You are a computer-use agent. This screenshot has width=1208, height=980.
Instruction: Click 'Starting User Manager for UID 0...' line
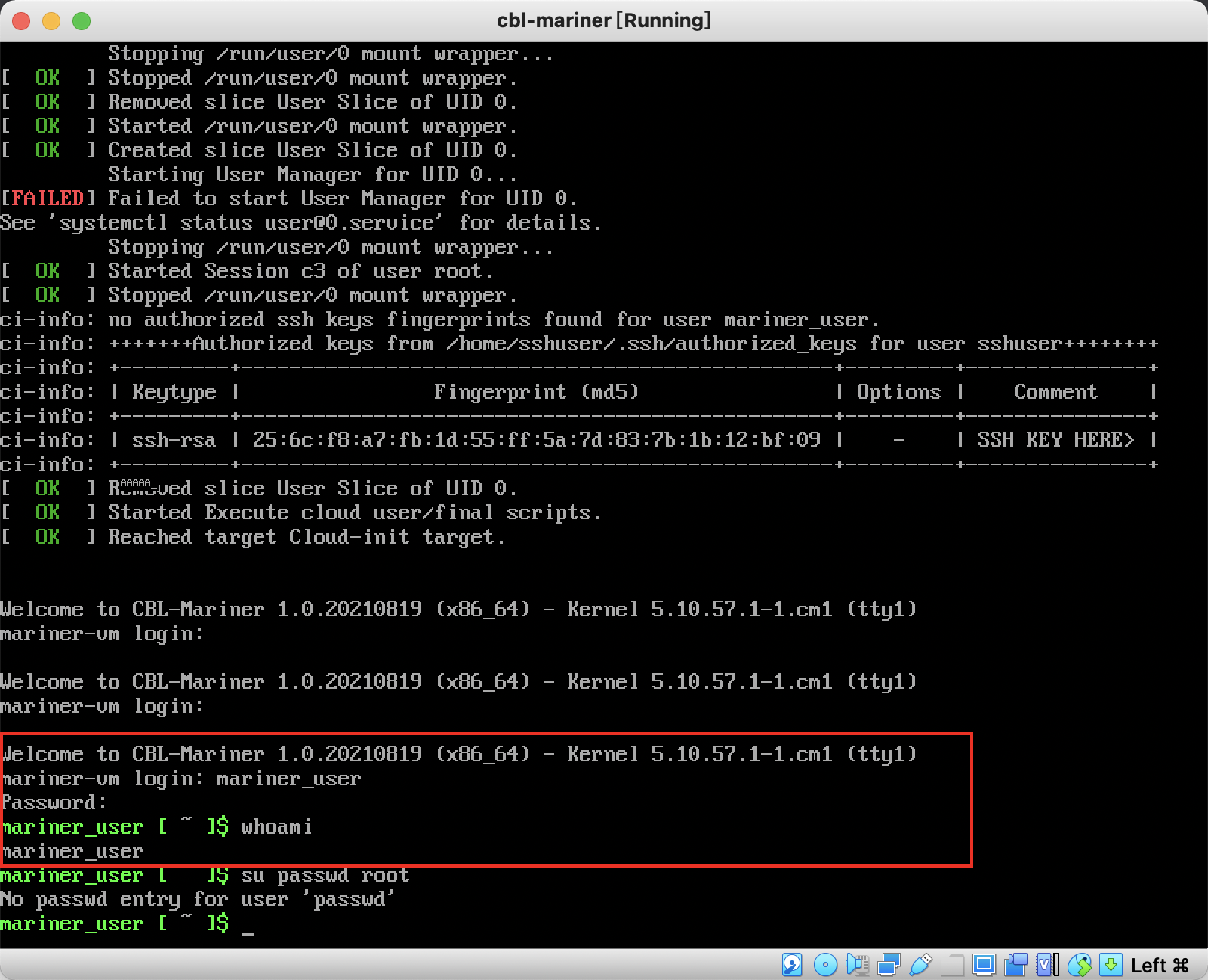click(x=313, y=174)
